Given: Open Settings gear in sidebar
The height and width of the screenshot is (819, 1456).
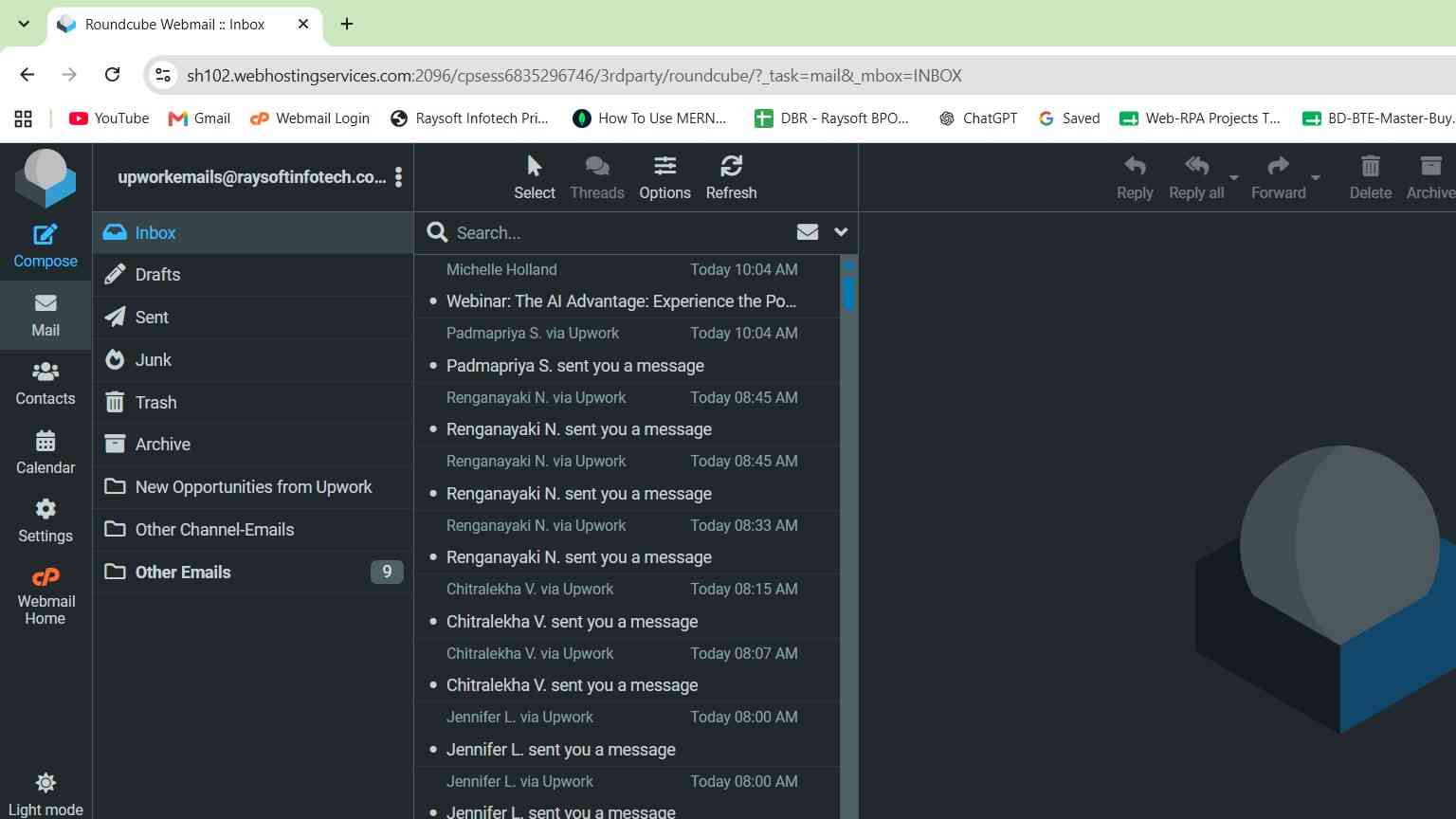Looking at the screenshot, I should click(x=45, y=521).
